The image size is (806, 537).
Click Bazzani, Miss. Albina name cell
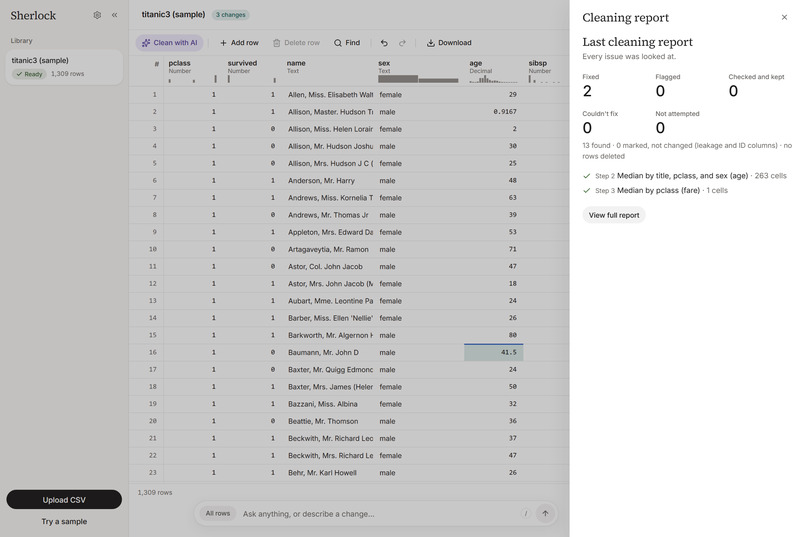(328, 404)
